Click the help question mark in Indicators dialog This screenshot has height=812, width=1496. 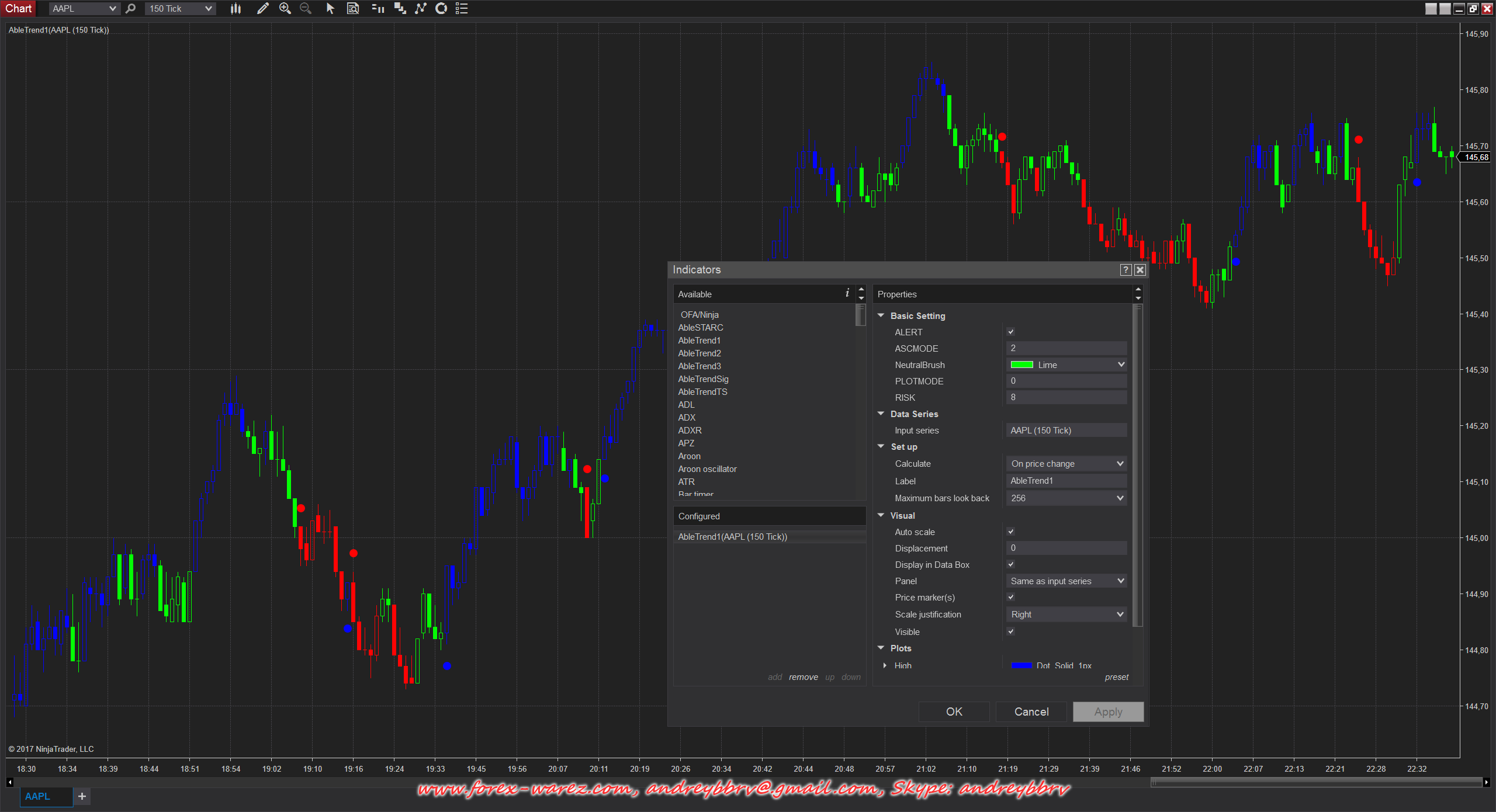tap(1126, 270)
